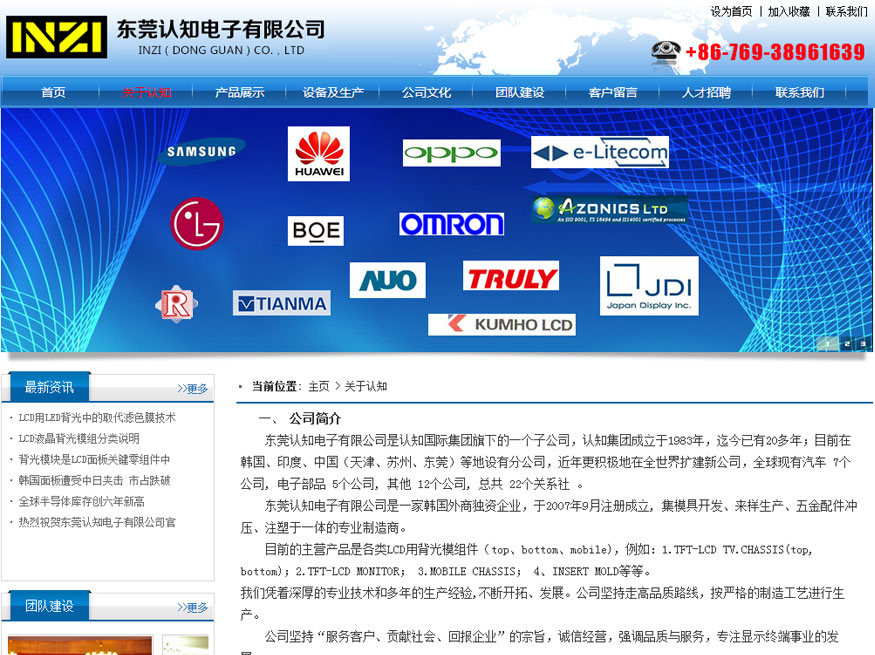Click the Azonics Ltd logo
Screen dimensions: 875x655
pos(609,210)
